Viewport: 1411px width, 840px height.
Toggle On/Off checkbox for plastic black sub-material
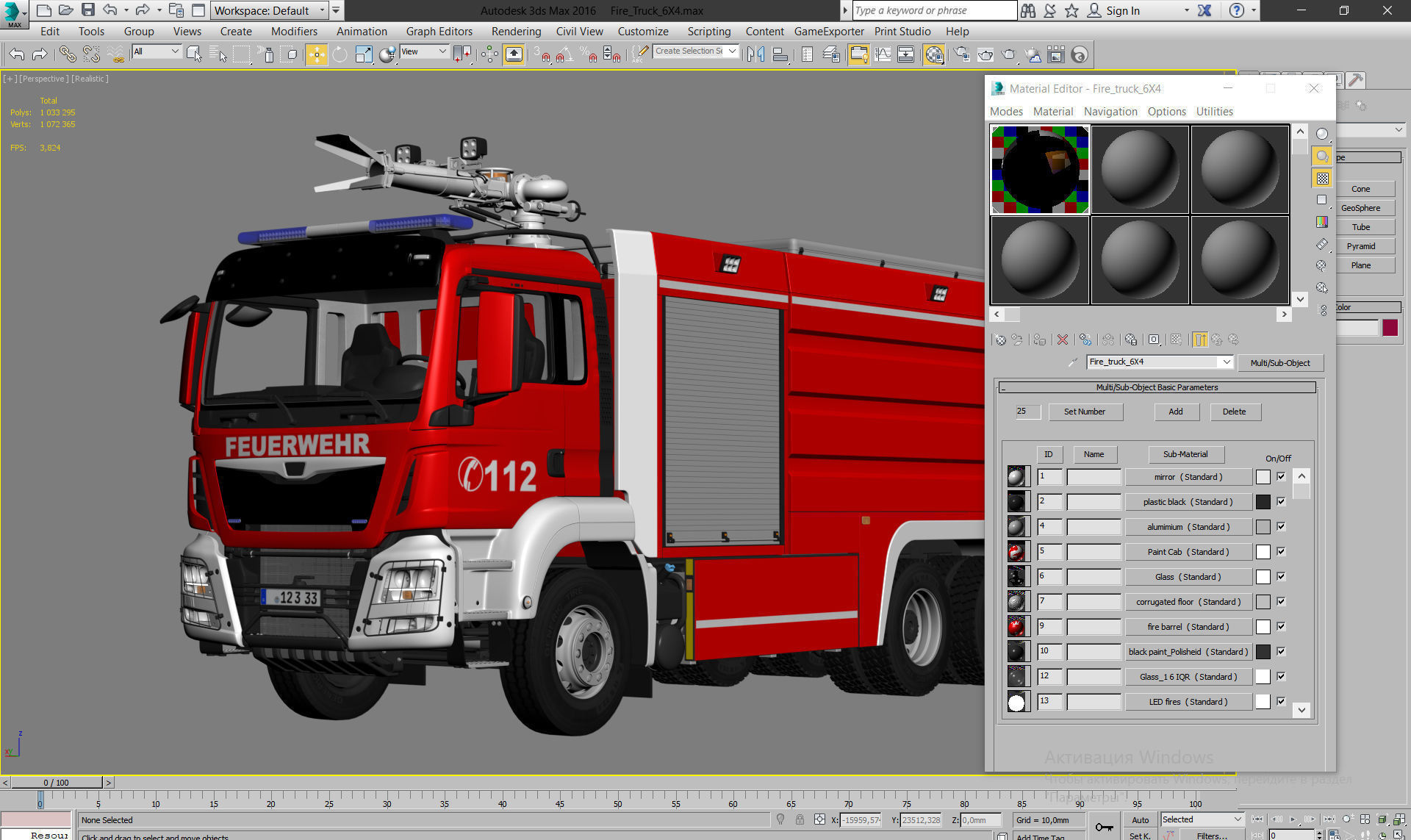pos(1281,501)
